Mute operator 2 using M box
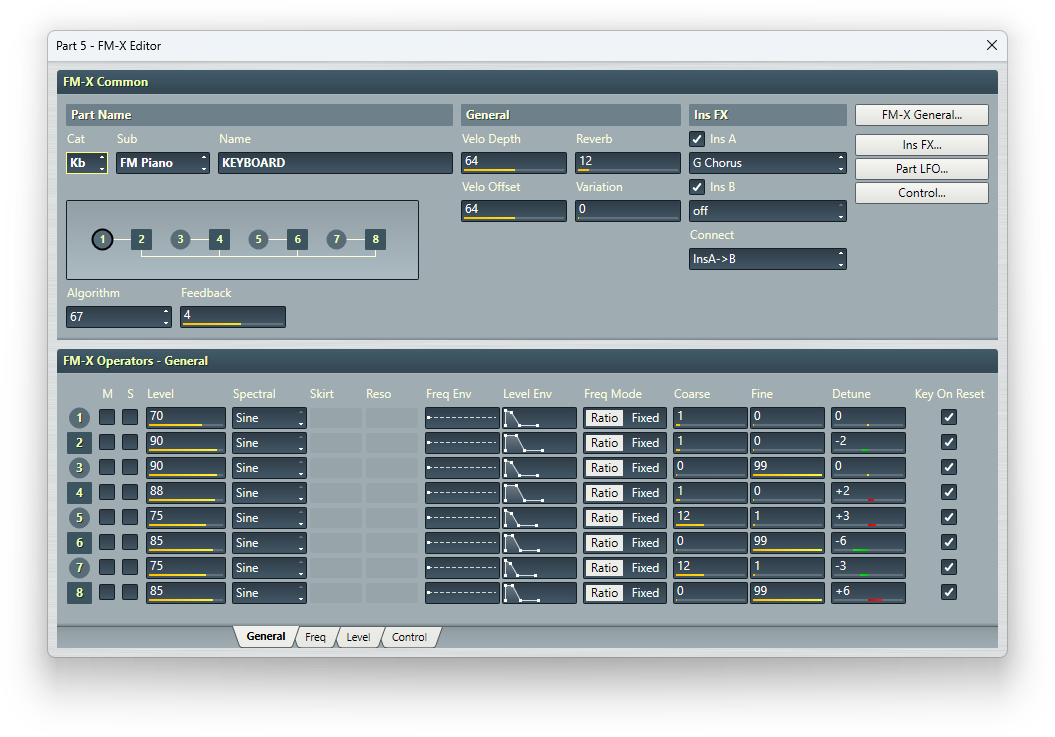The image size is (1055, 737). (107, 442)
